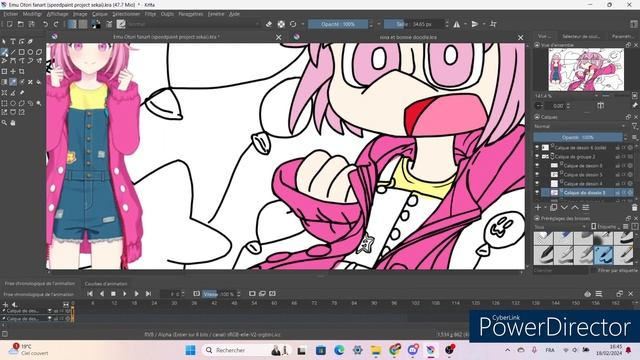640x360 pixels.
Task: Jump to last animation frame
Action: [x=148, y=293]
